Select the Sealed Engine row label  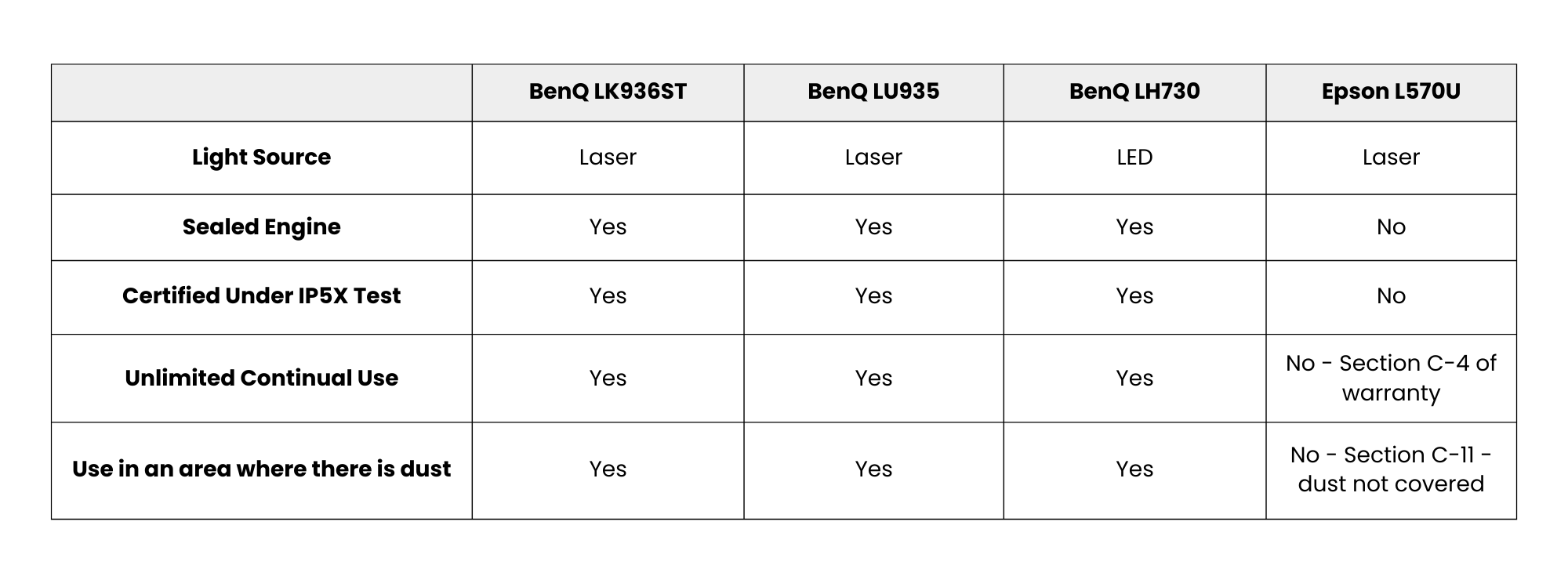(x=261, y=227)
